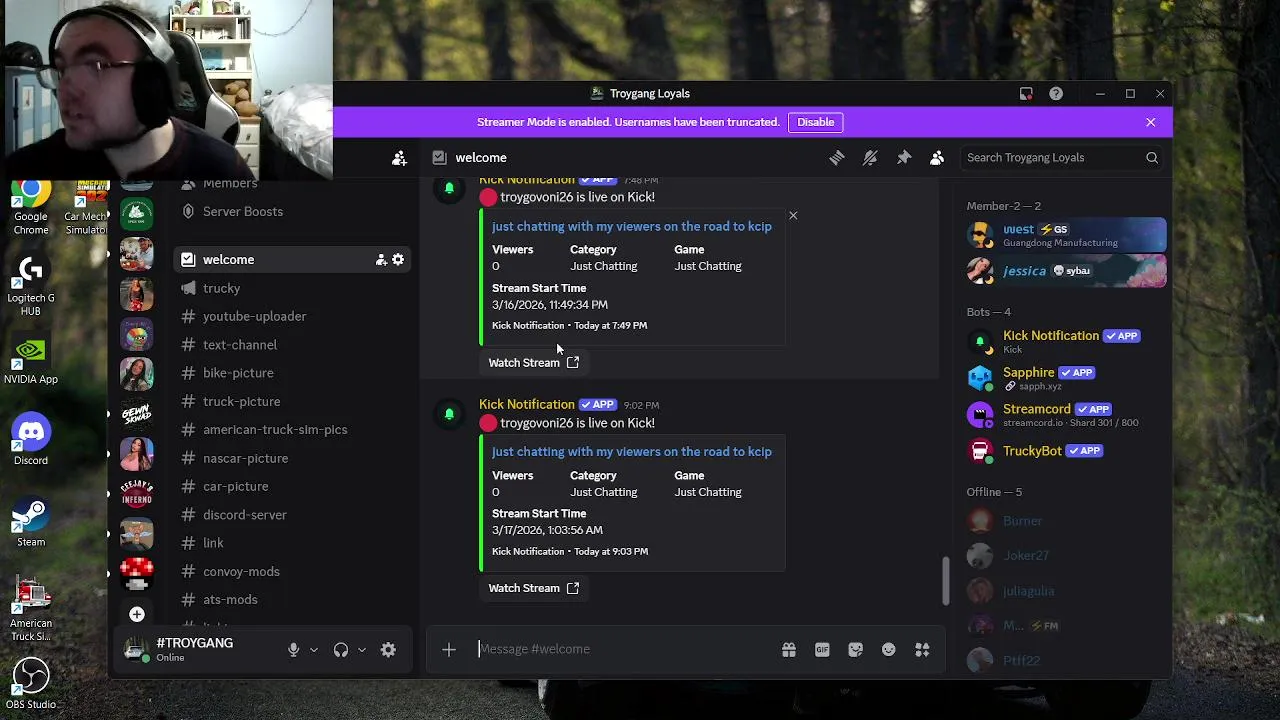Open the gift icon in message bar
This screenshot has height=720, width=1280.
click(789, 650)
